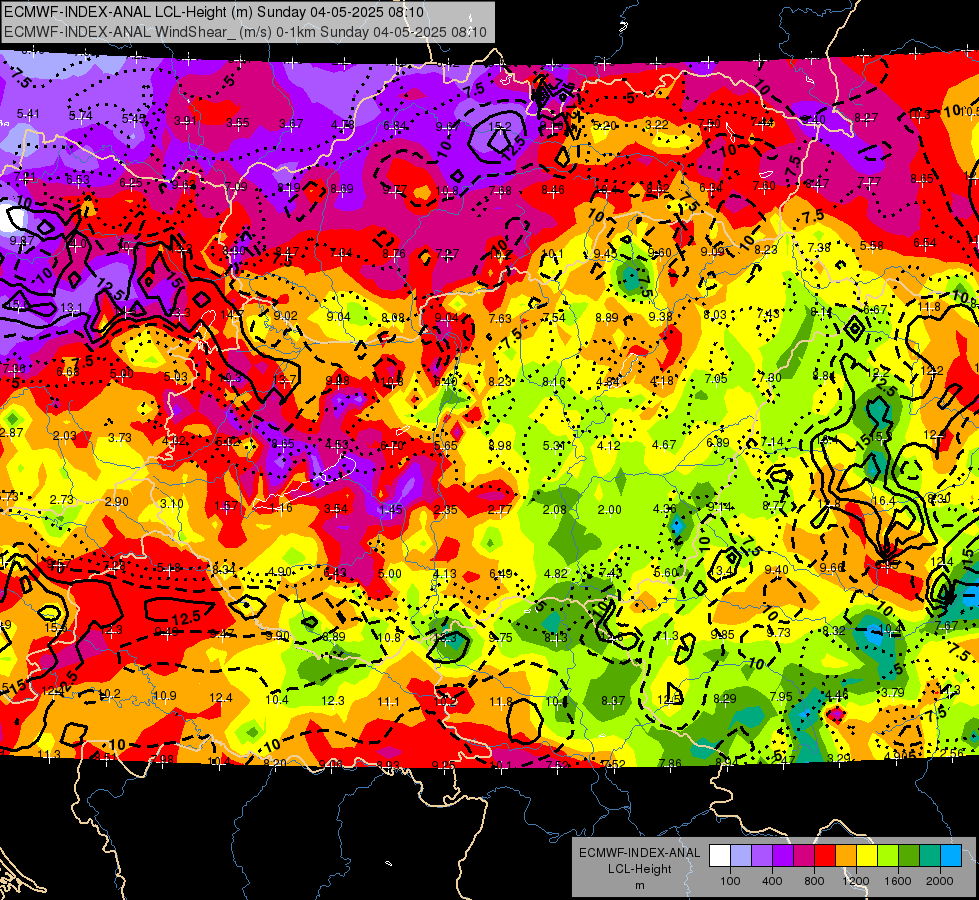Click the 10.9 grid value on the map

click(x=165, y=695)
